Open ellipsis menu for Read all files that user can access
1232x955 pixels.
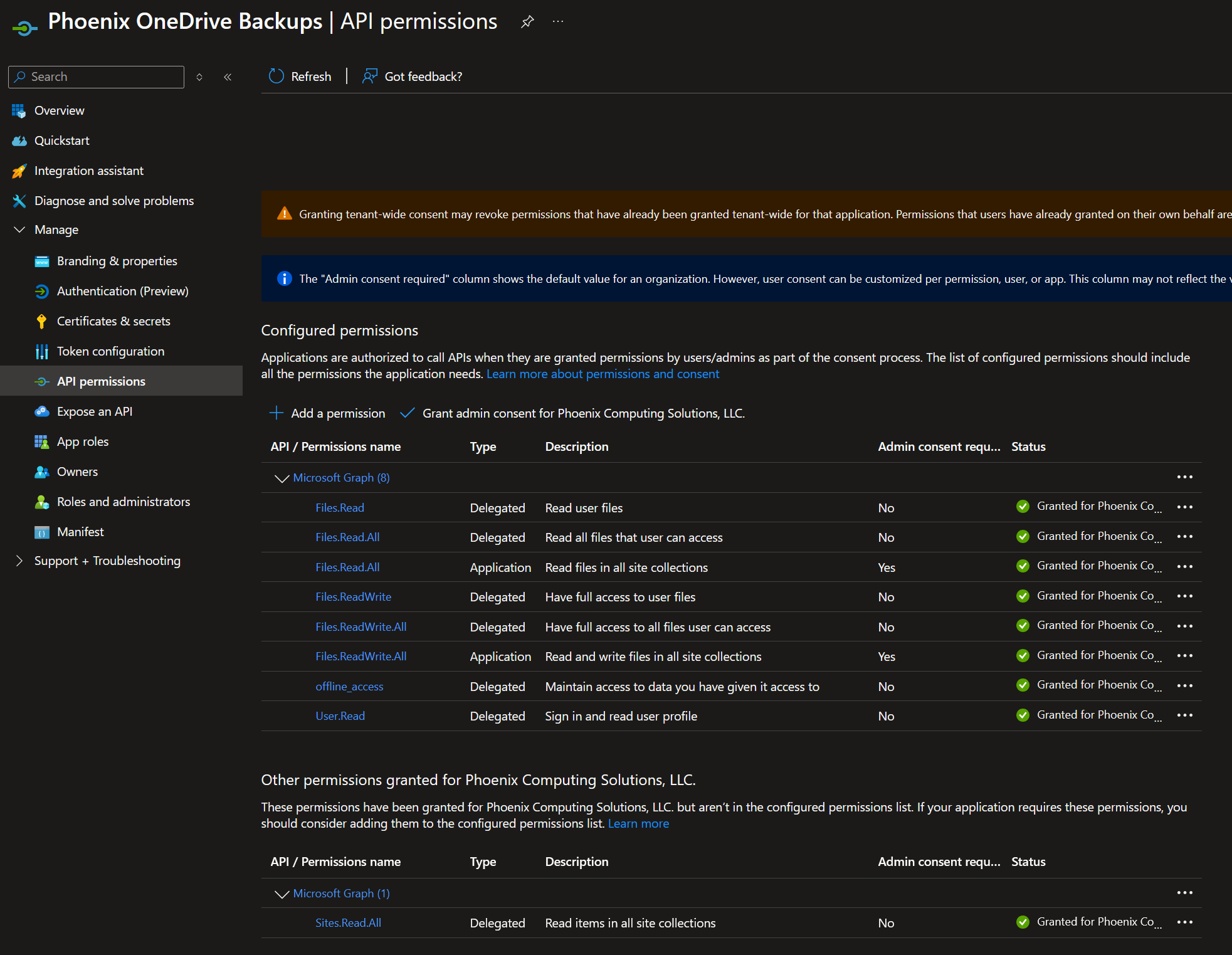pyautogui.click(x=1184, y=537)
